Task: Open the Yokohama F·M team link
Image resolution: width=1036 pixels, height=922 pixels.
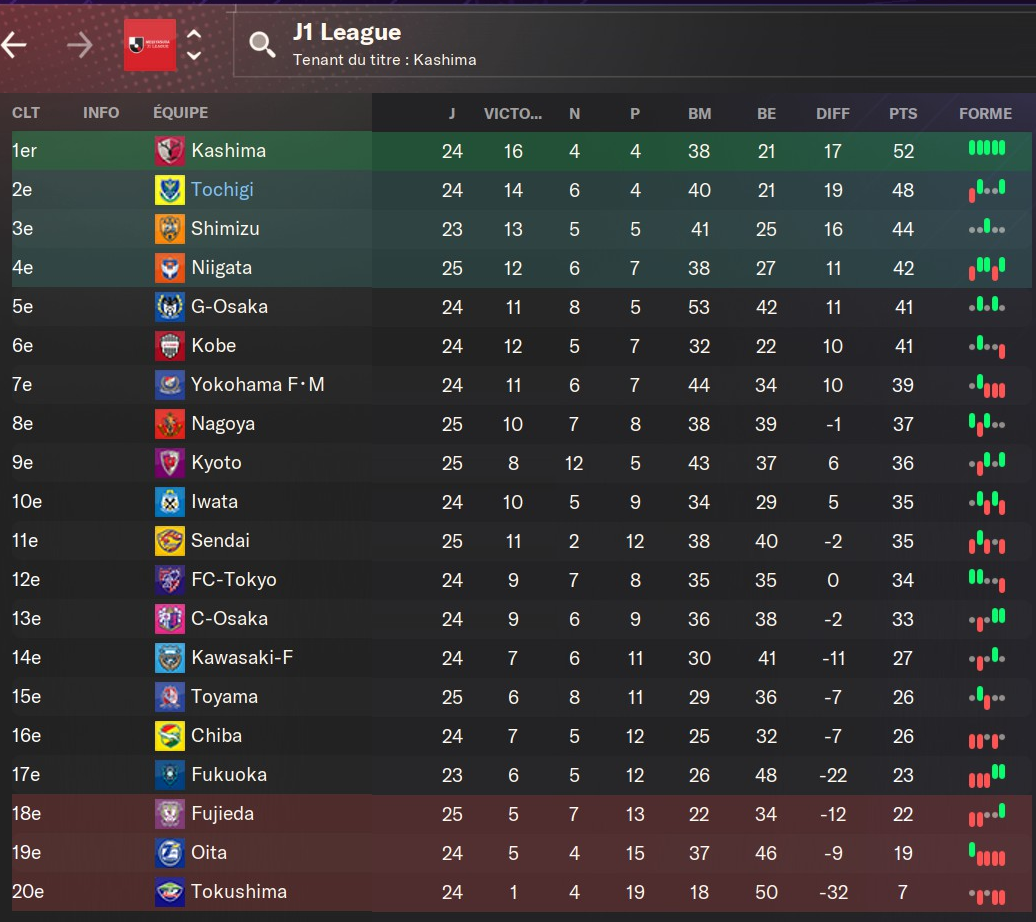Action: point(257,385)
